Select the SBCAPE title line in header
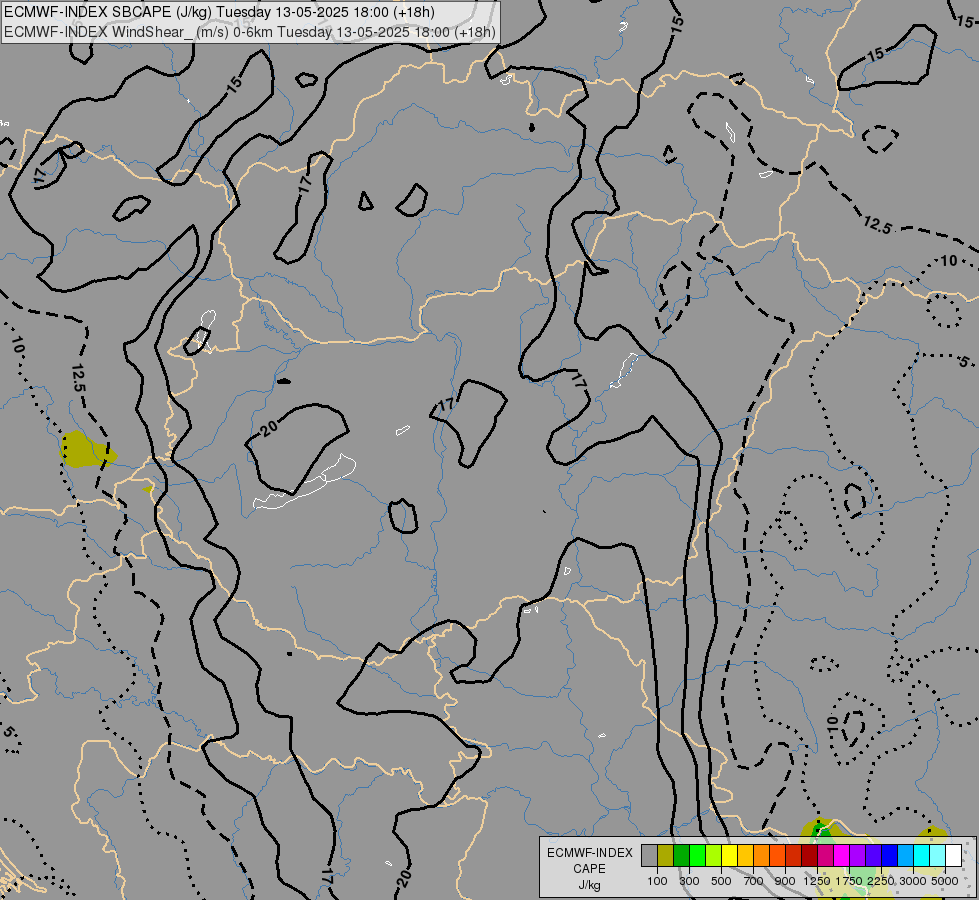The height and width of the screenshot is (900, 979). (x=220, y=12)
